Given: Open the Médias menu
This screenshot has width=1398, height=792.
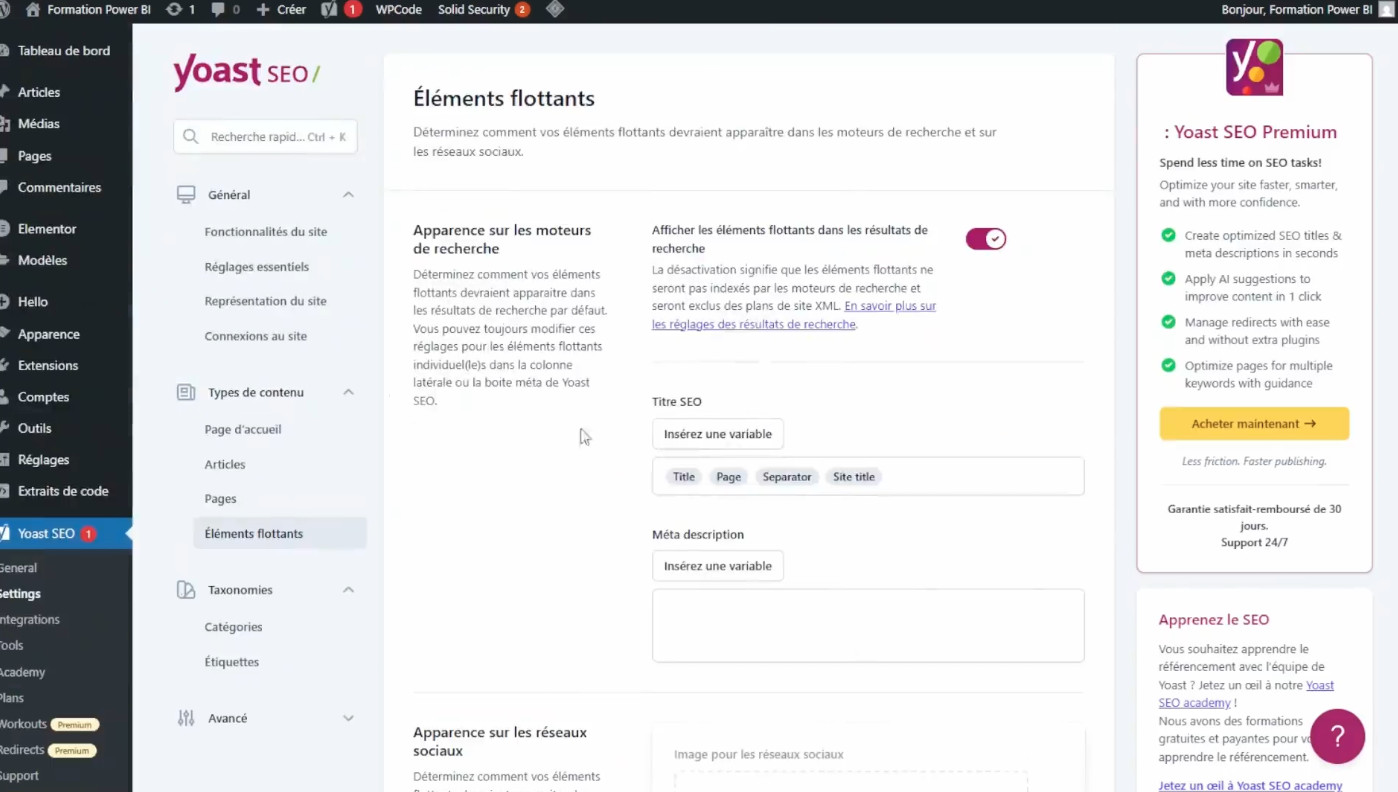Looking at the screenshot, I should 39,124.
